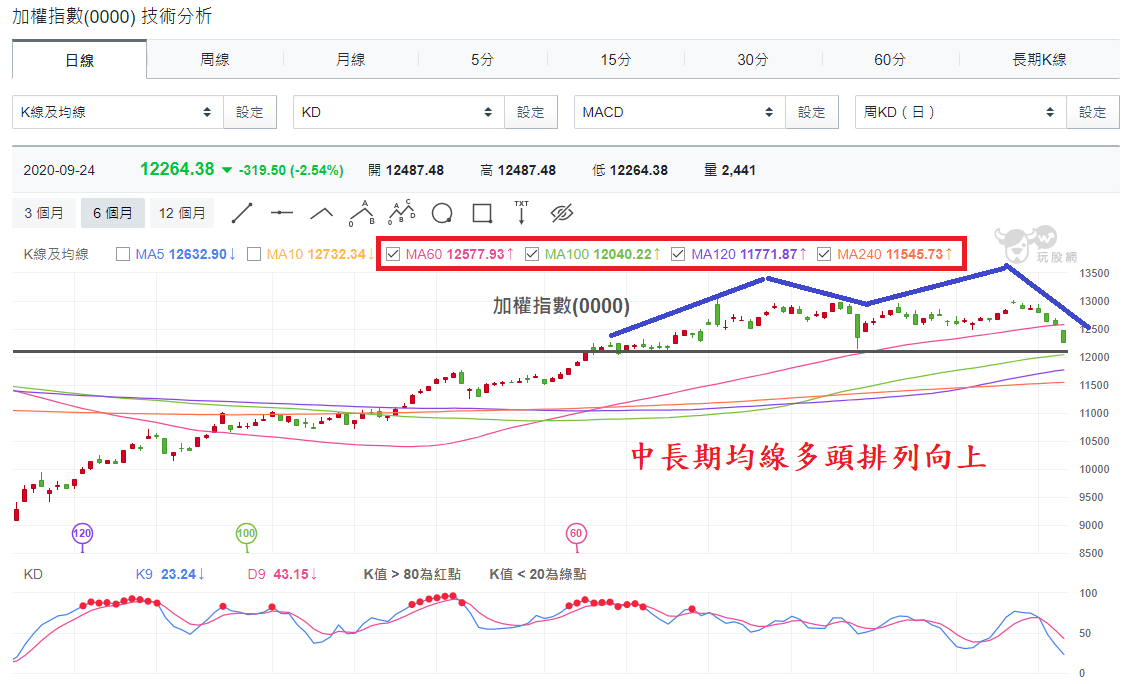
Task: Click the 量 2,441 volume value
Action: (x=730, y=170)
